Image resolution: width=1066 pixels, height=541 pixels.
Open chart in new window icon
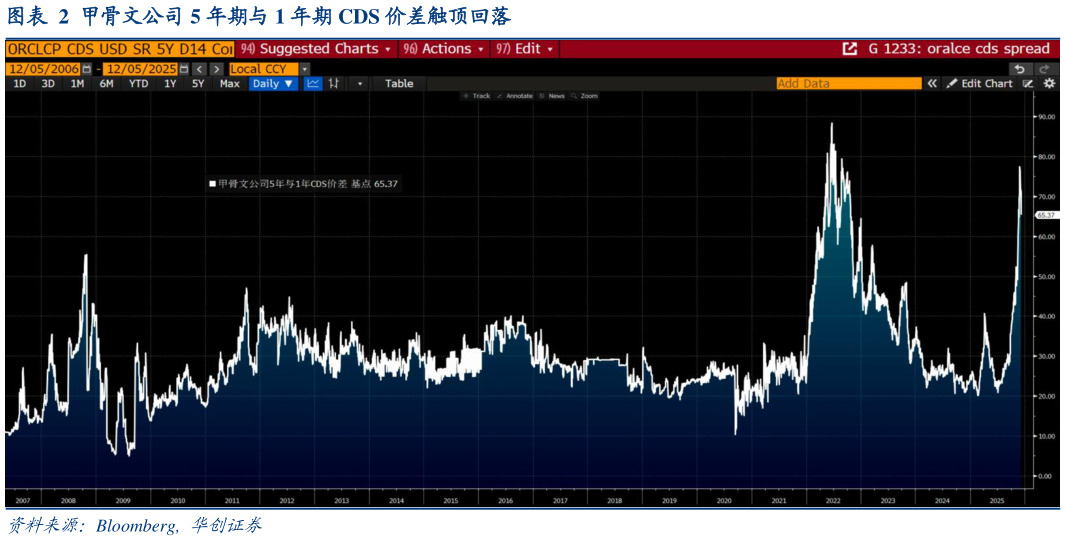(850, 49)
